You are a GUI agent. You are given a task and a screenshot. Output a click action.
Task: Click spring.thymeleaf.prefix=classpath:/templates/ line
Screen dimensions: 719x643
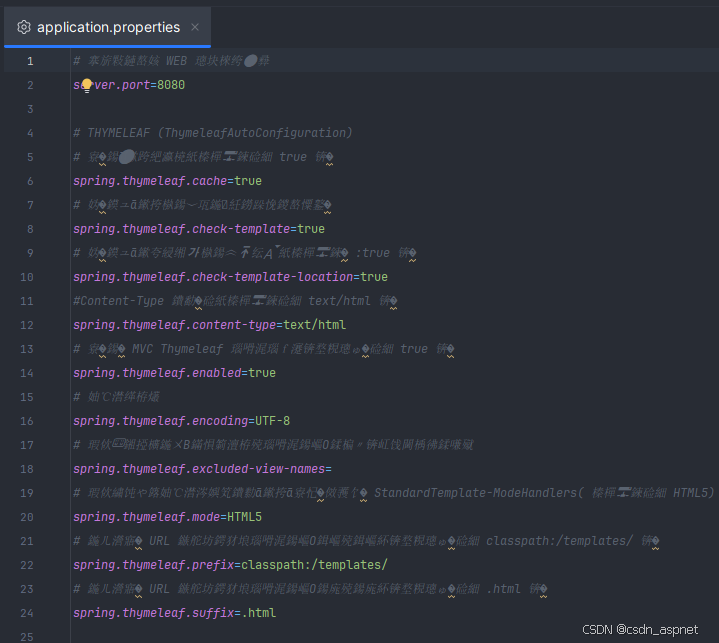click(x=231, y=565)
